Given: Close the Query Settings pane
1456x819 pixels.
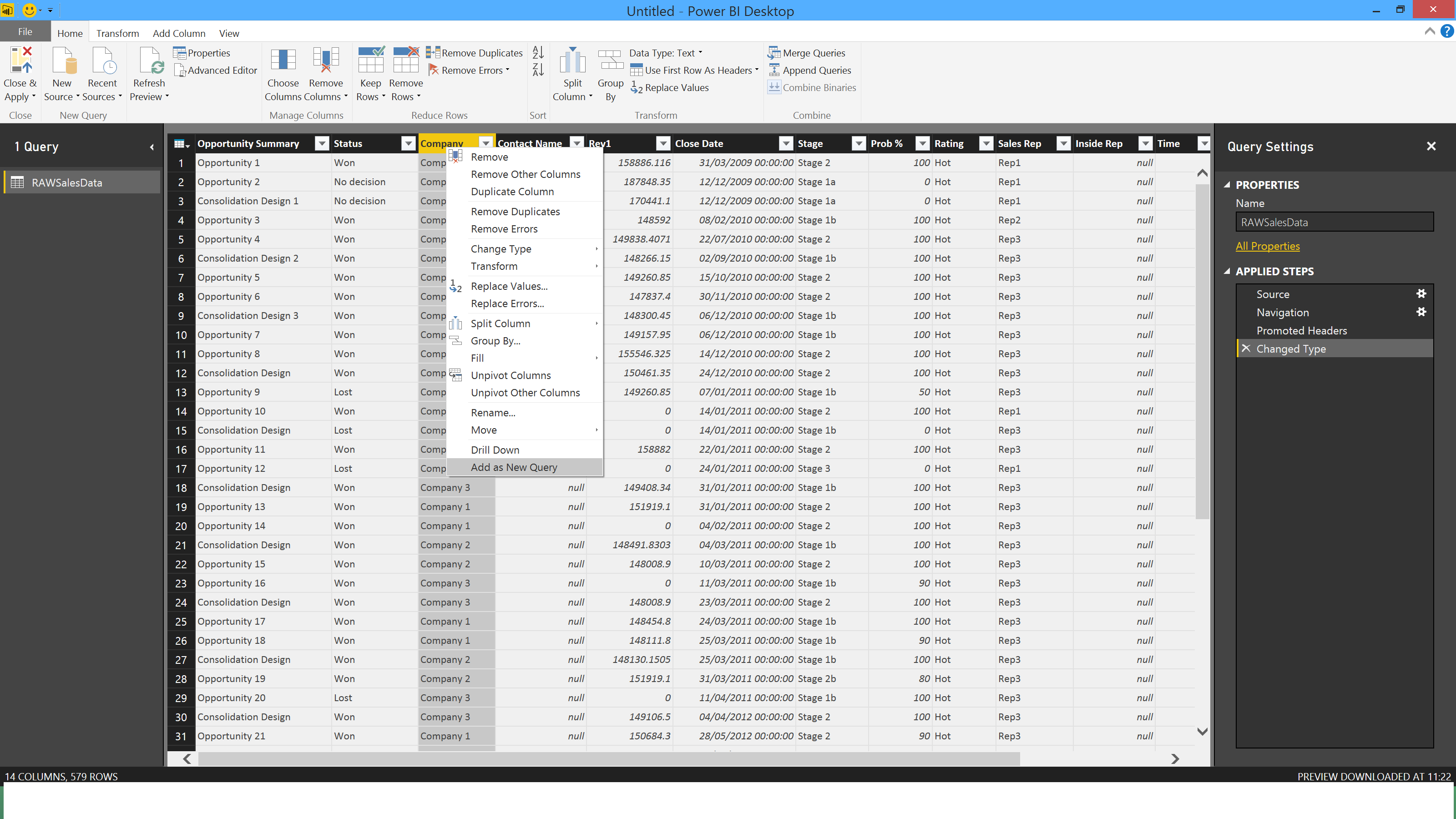Looking at the screenshot, I should click(1431, 147).
